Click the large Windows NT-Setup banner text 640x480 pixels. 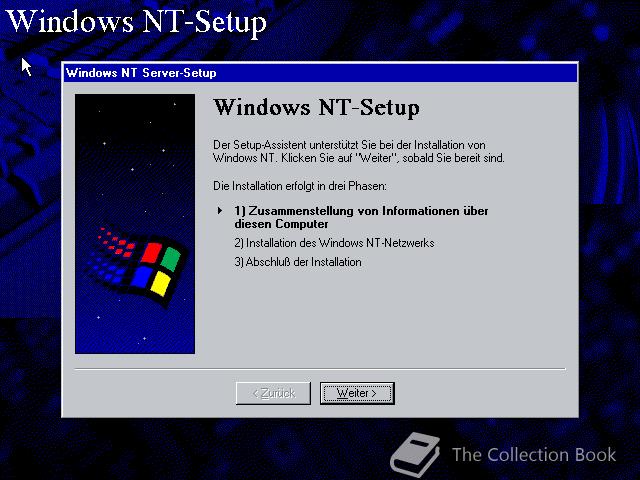click(136, 22)
